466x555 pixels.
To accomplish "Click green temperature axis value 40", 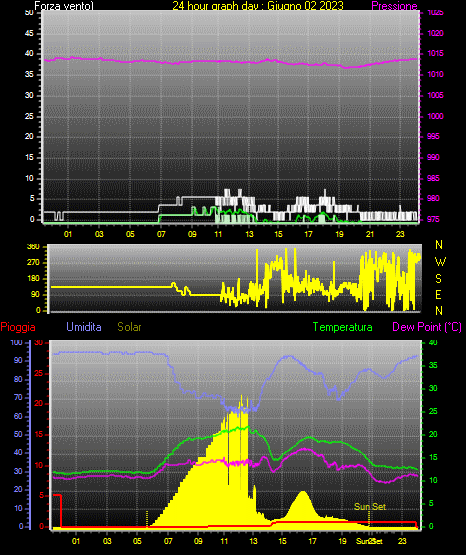I will (x=433, y=342).
